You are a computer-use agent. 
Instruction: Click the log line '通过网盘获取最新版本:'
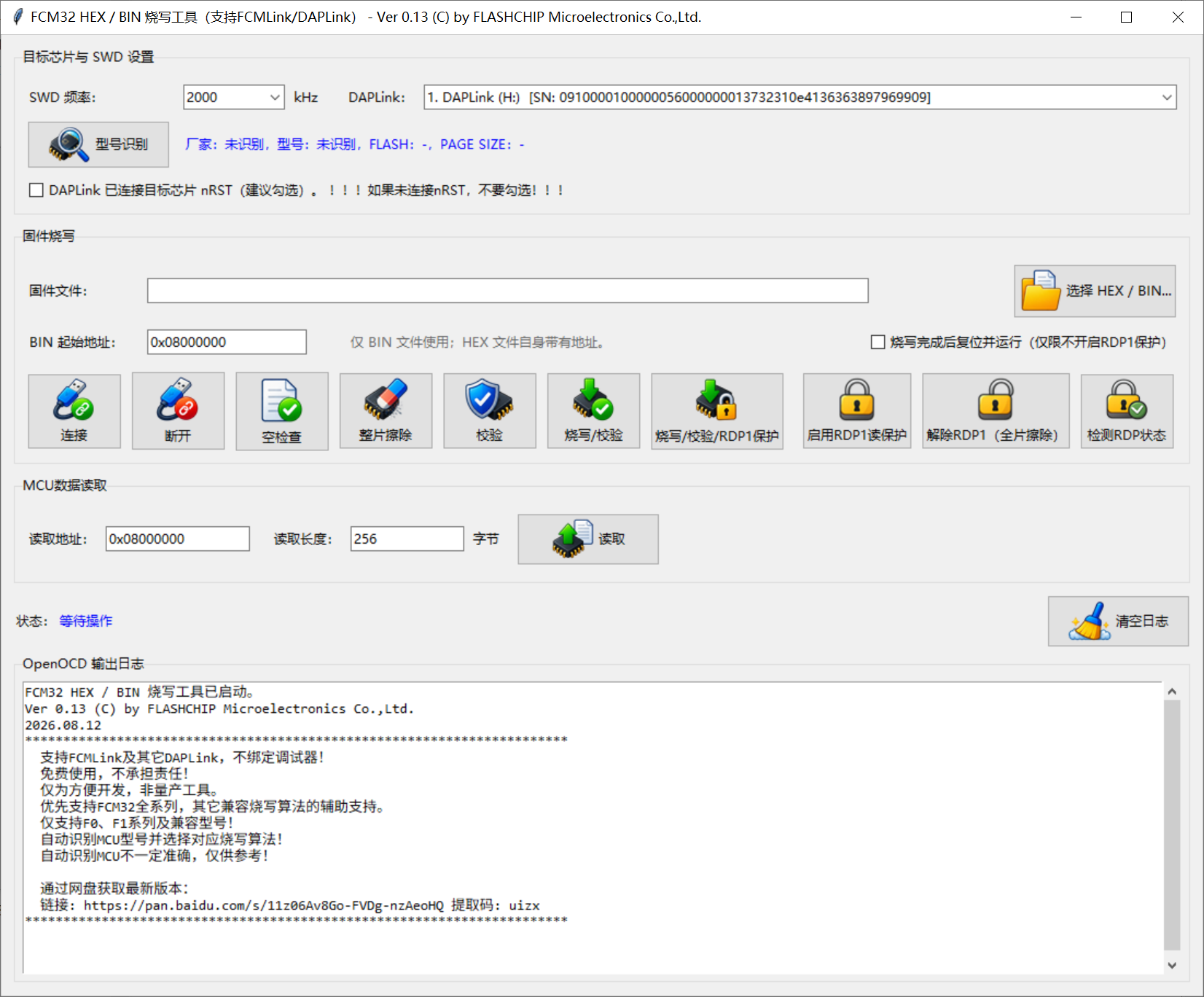tap(114, 888)
